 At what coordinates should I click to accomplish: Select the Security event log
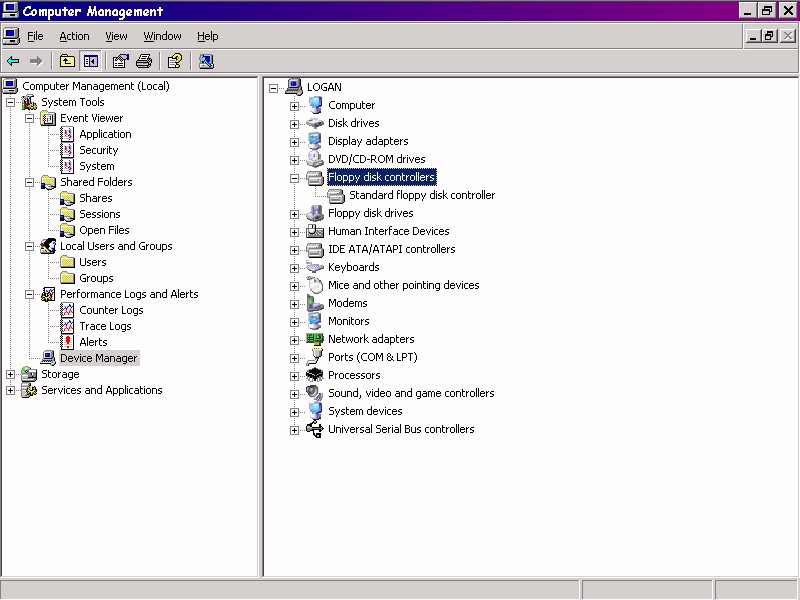[x=98, y=150]
